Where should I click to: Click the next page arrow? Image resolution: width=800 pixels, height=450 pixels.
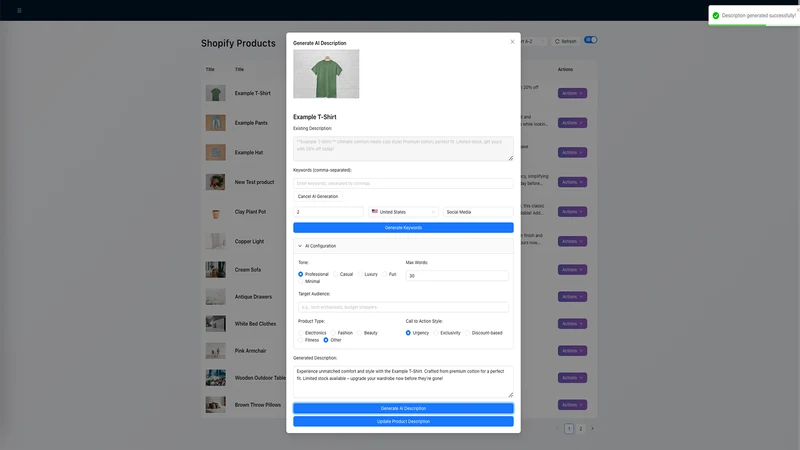592,429
